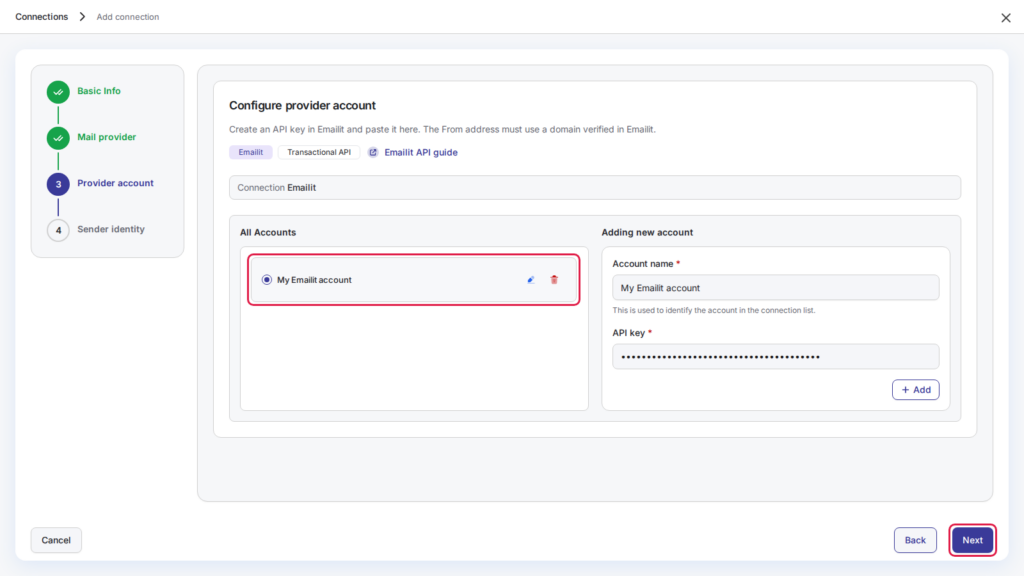Screen dimensions: 1024x576
Task: Click the external link icon beside Emailit API guide
Action: click(373, 152)
